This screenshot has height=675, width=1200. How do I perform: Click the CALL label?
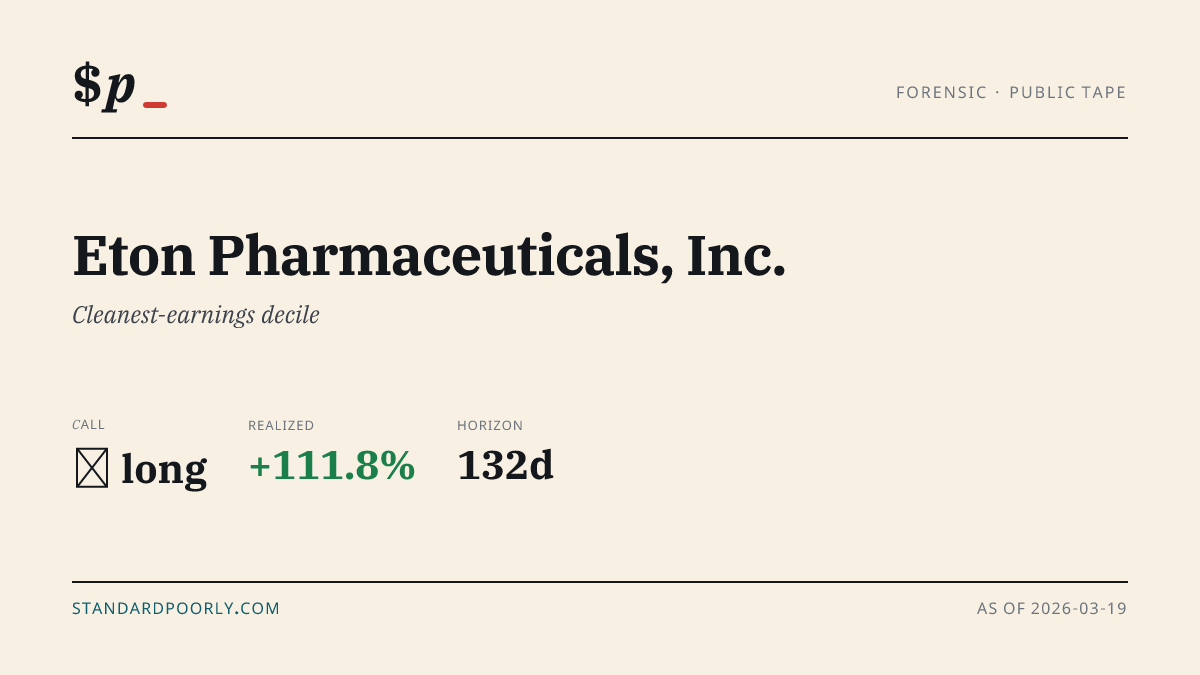point(88,425)
